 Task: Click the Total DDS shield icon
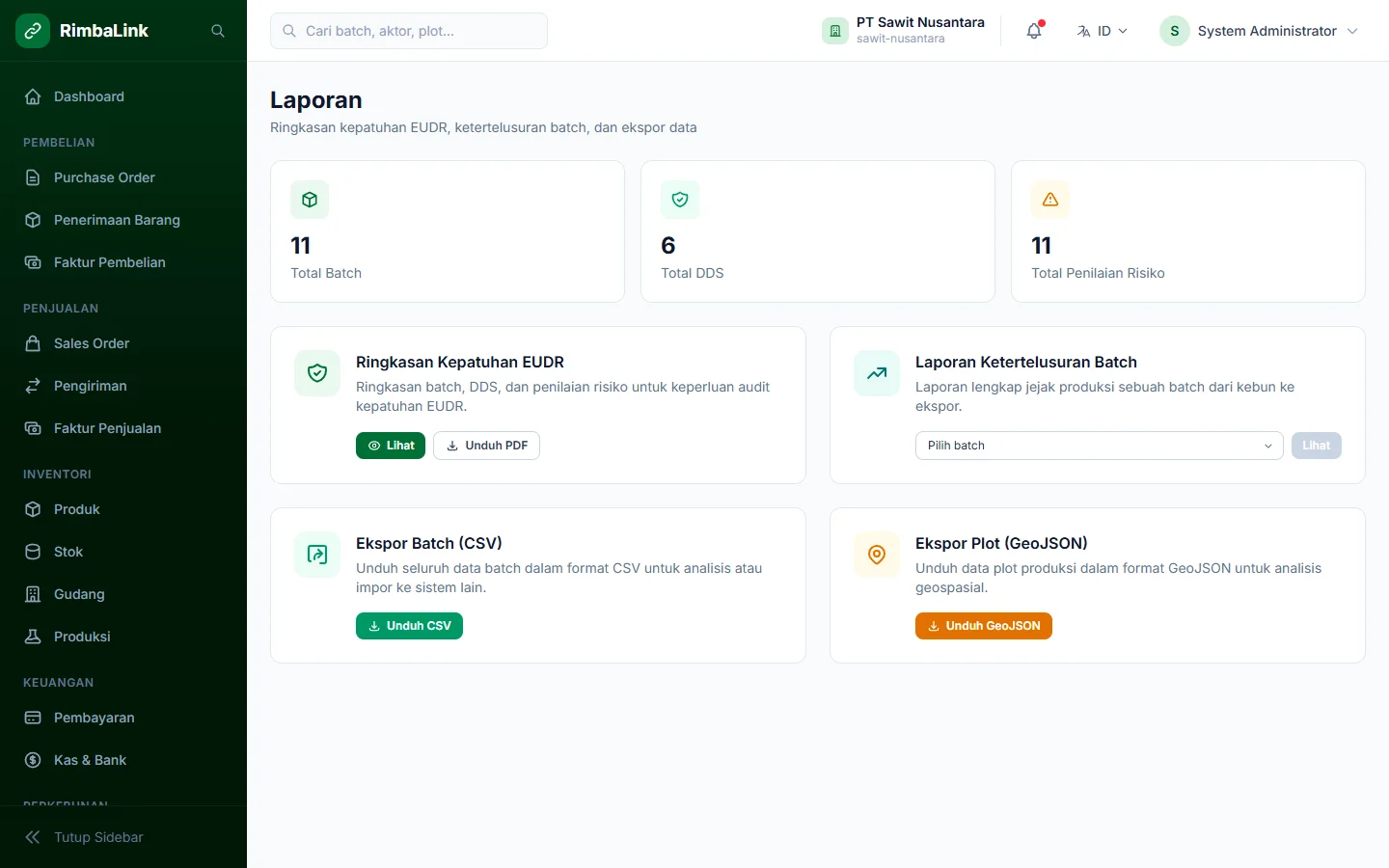click(680, 200)
